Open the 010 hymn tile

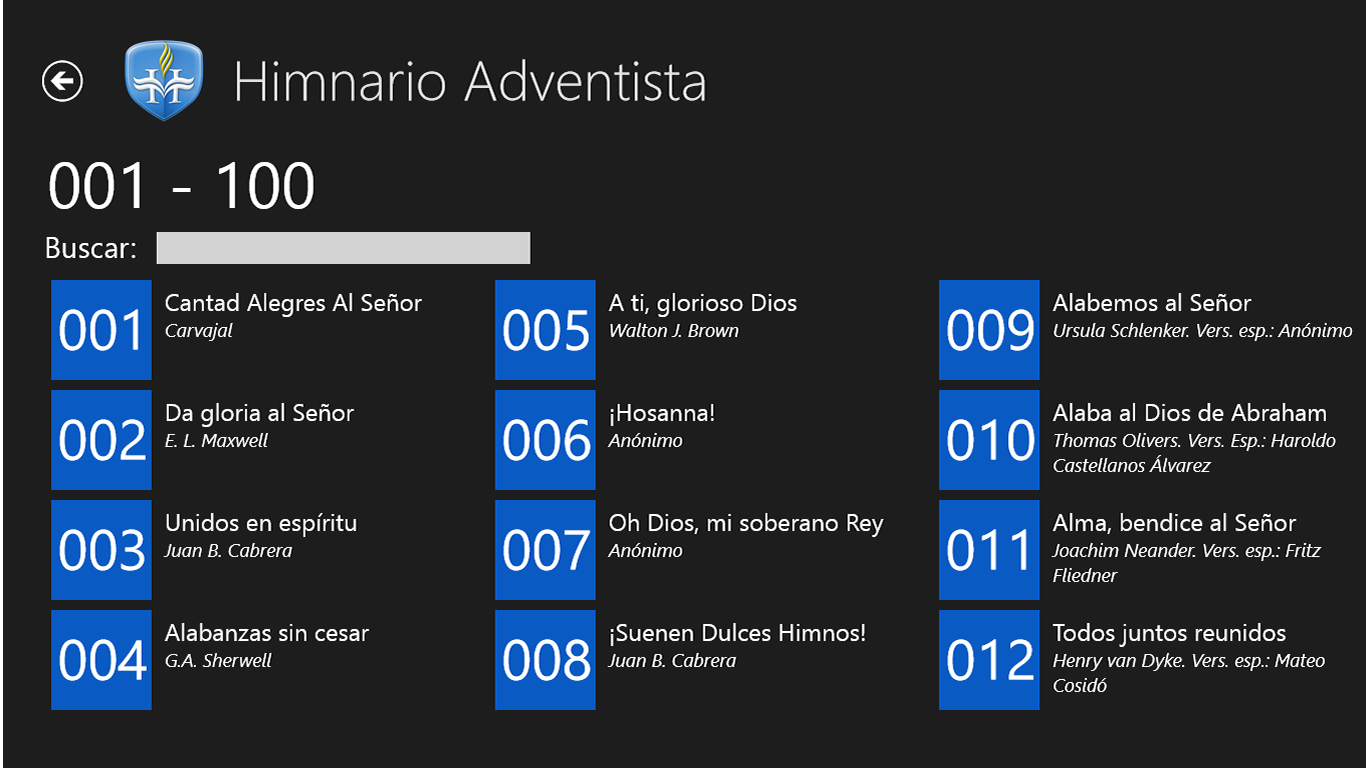click(989, 440)
